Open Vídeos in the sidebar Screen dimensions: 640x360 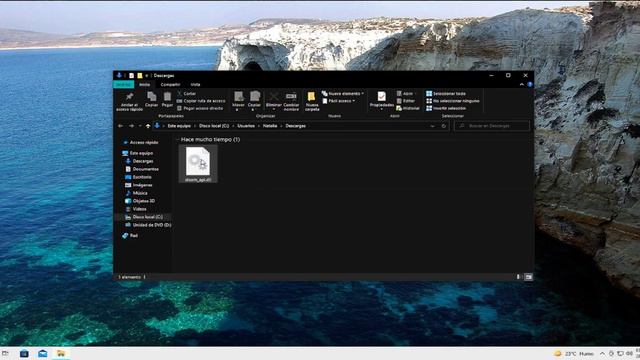[136, 209]
